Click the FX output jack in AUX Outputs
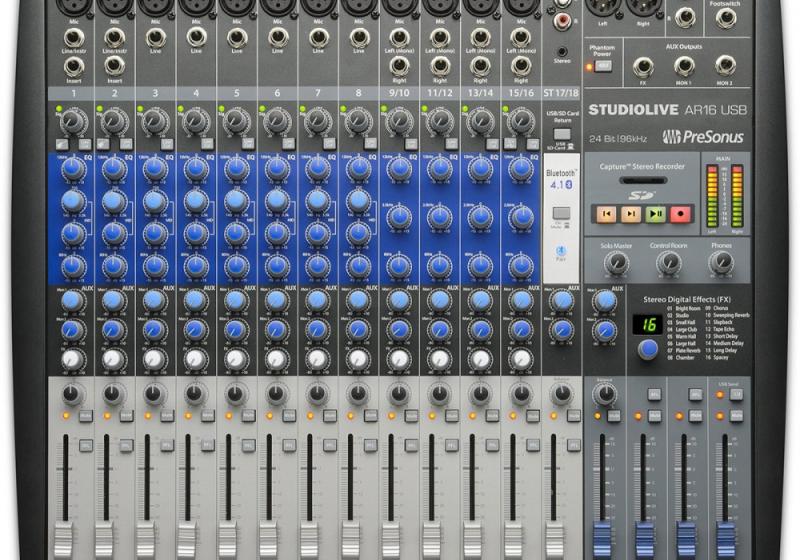Screen dimensions: 800x560 coord(641,66)
